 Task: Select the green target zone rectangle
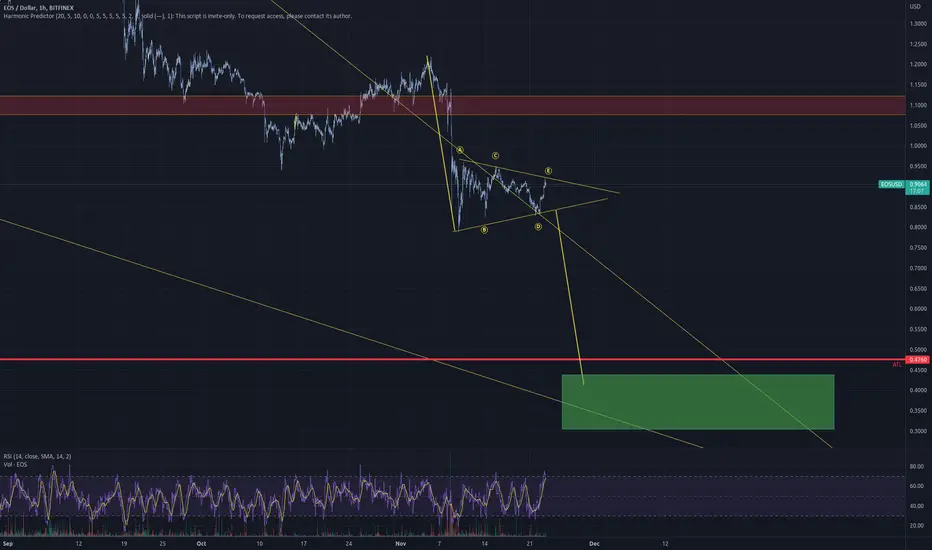click(698, 402)
